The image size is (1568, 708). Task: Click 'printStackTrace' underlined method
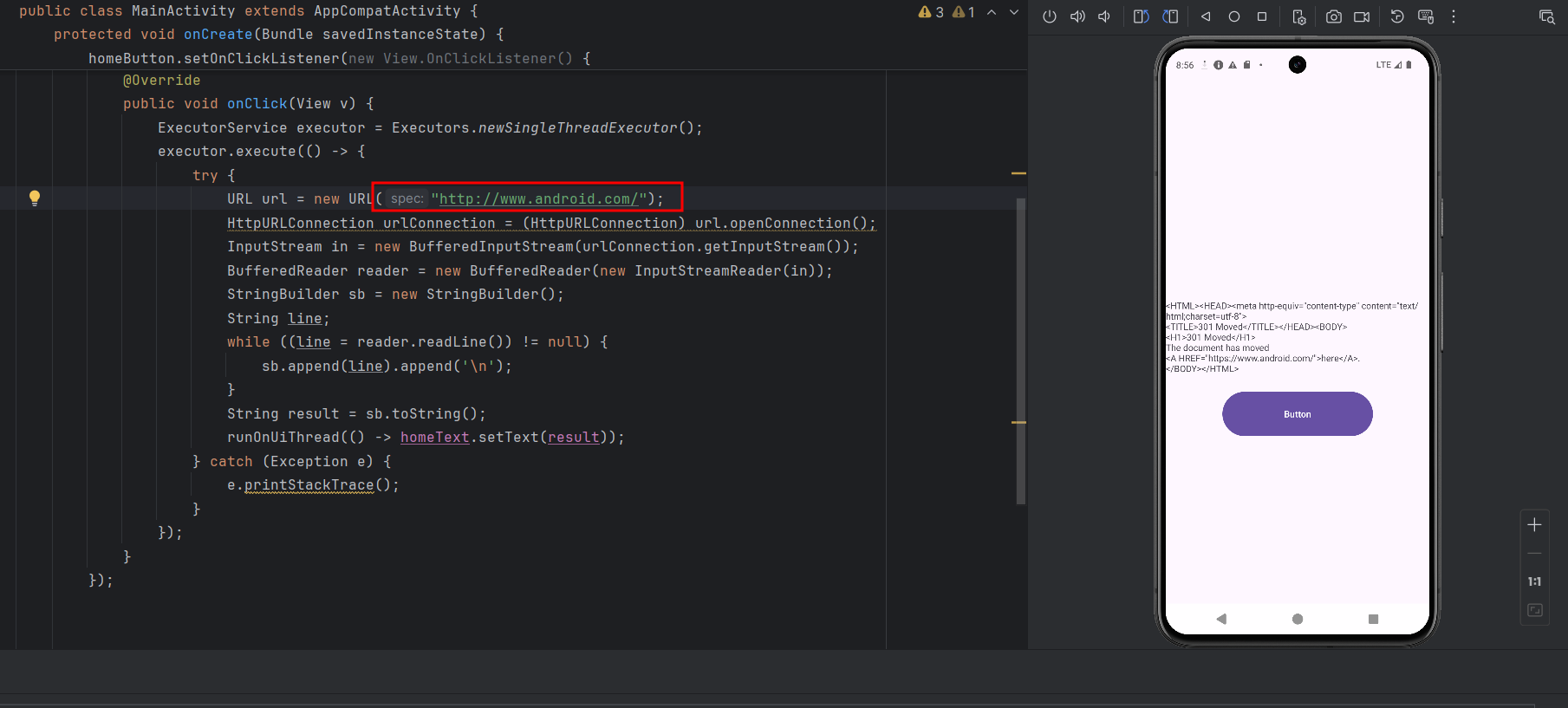[309, 484]
